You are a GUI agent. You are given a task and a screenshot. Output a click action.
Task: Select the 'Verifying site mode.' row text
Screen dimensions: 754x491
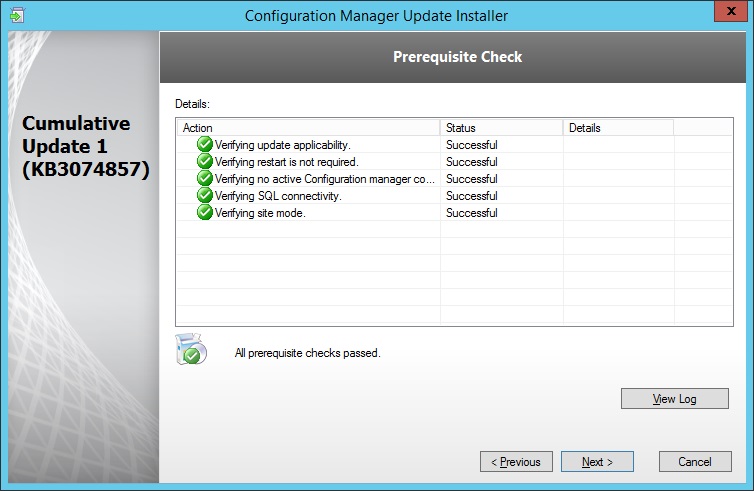[x=259, y=213]
